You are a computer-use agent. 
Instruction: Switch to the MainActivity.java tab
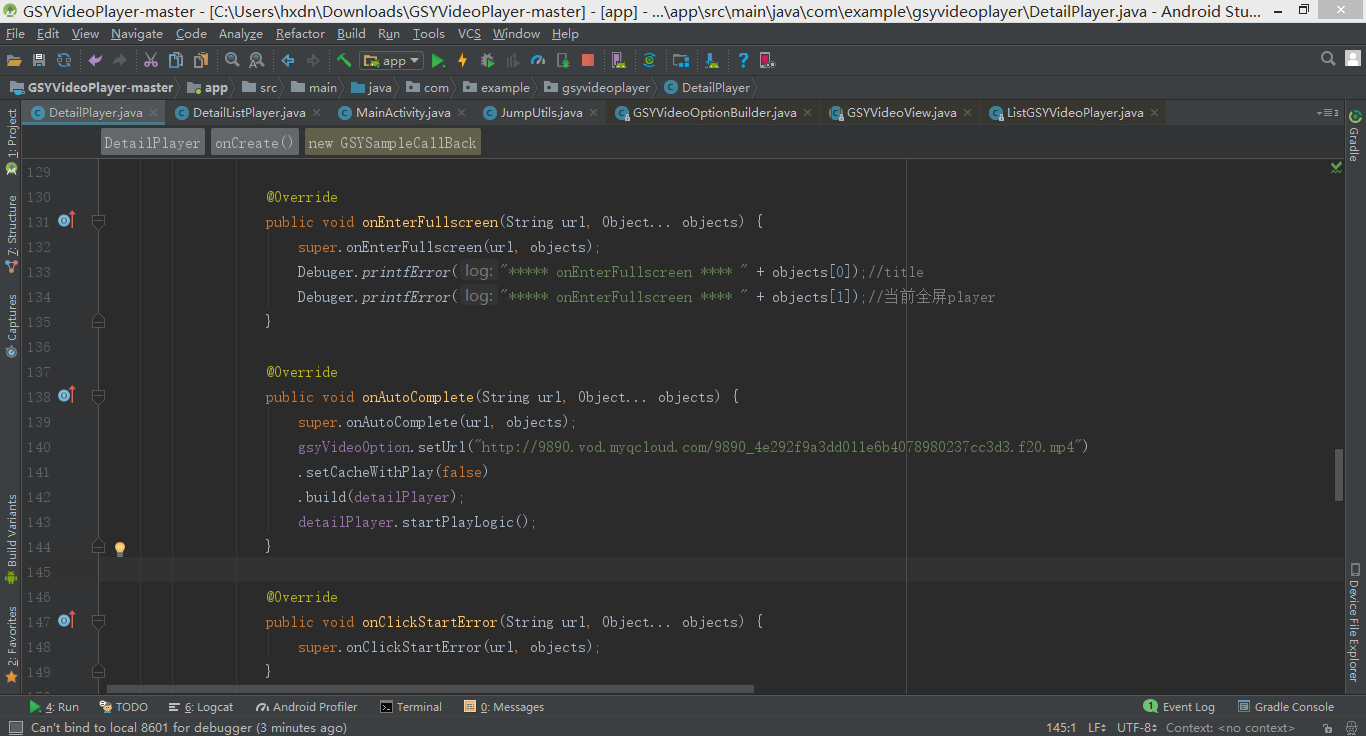tap(402, 112)
